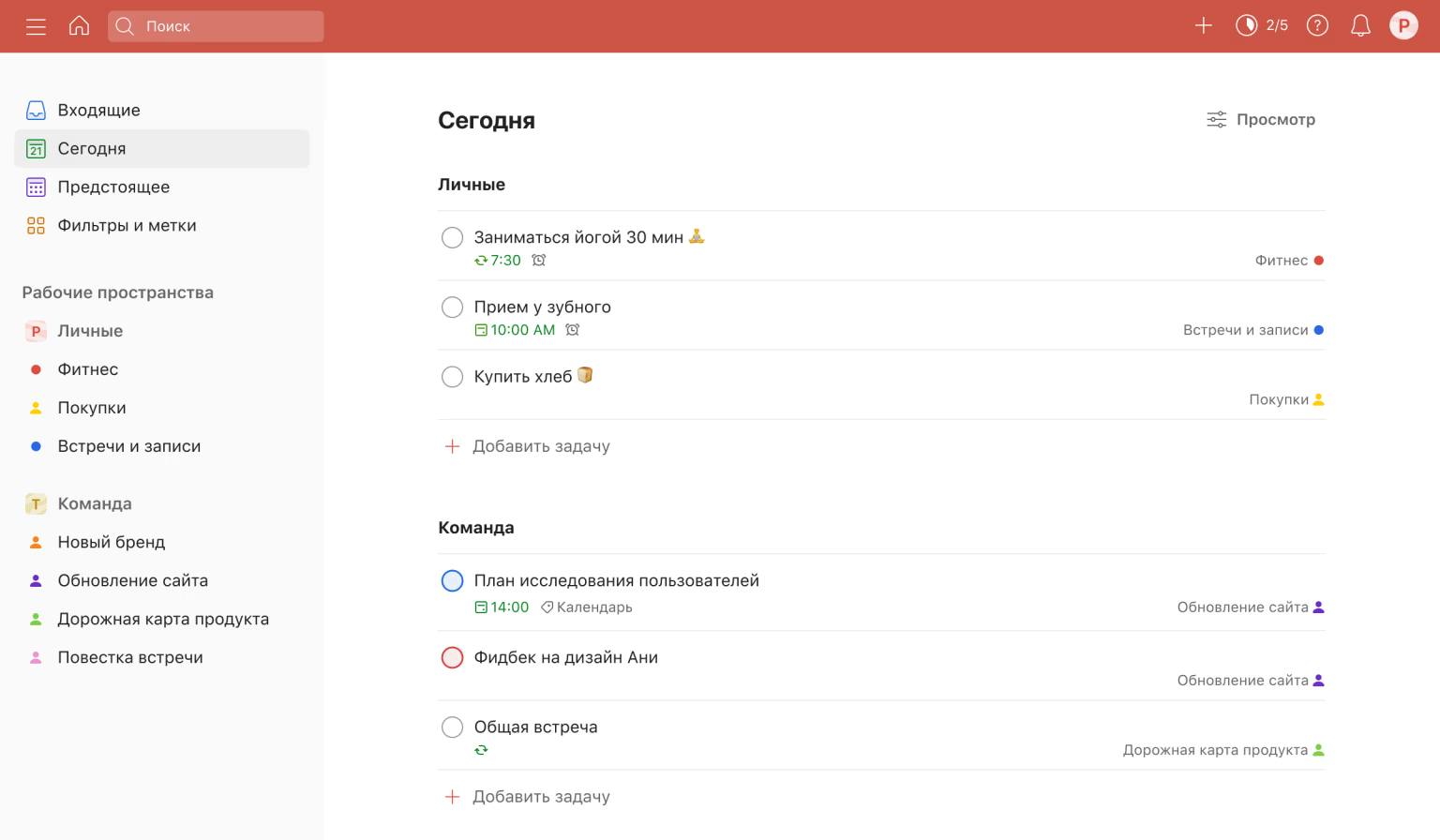Click the Календарь label tag
1440x840 pixels.
(587, 607)
